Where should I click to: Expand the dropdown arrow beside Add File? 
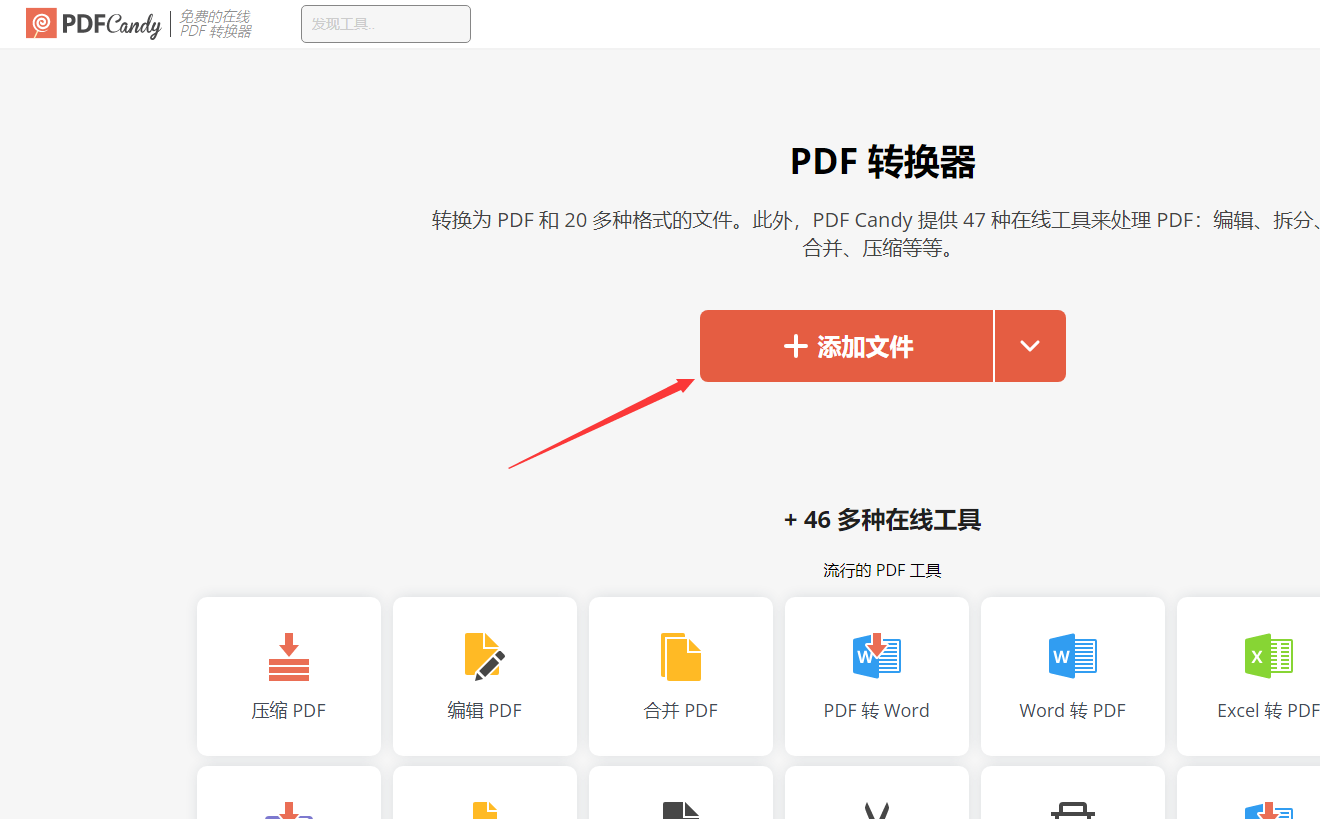click(x=1030, y=346)
